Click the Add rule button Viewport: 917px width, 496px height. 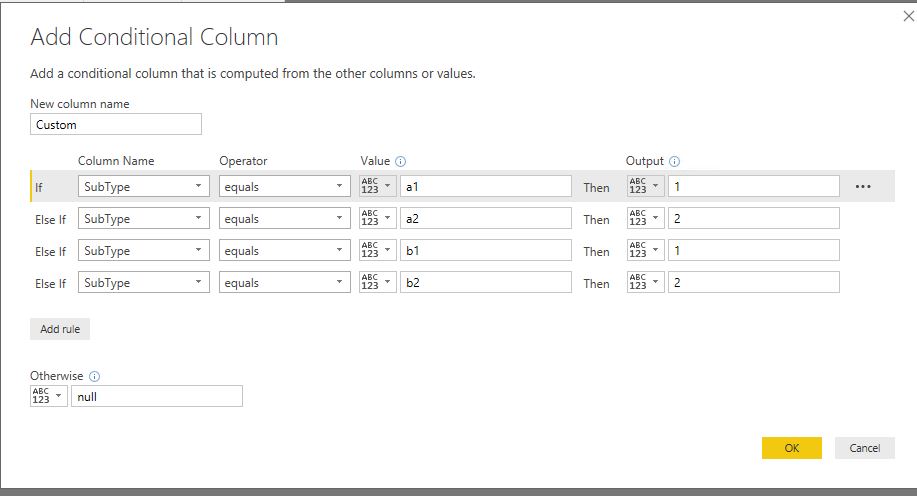coord(60,329)
